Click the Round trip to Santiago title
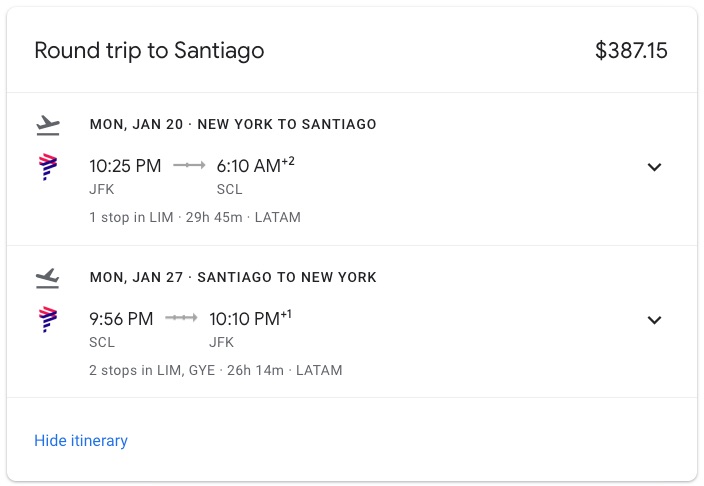Screen dimensions: 704x486 tap(149, 51)
